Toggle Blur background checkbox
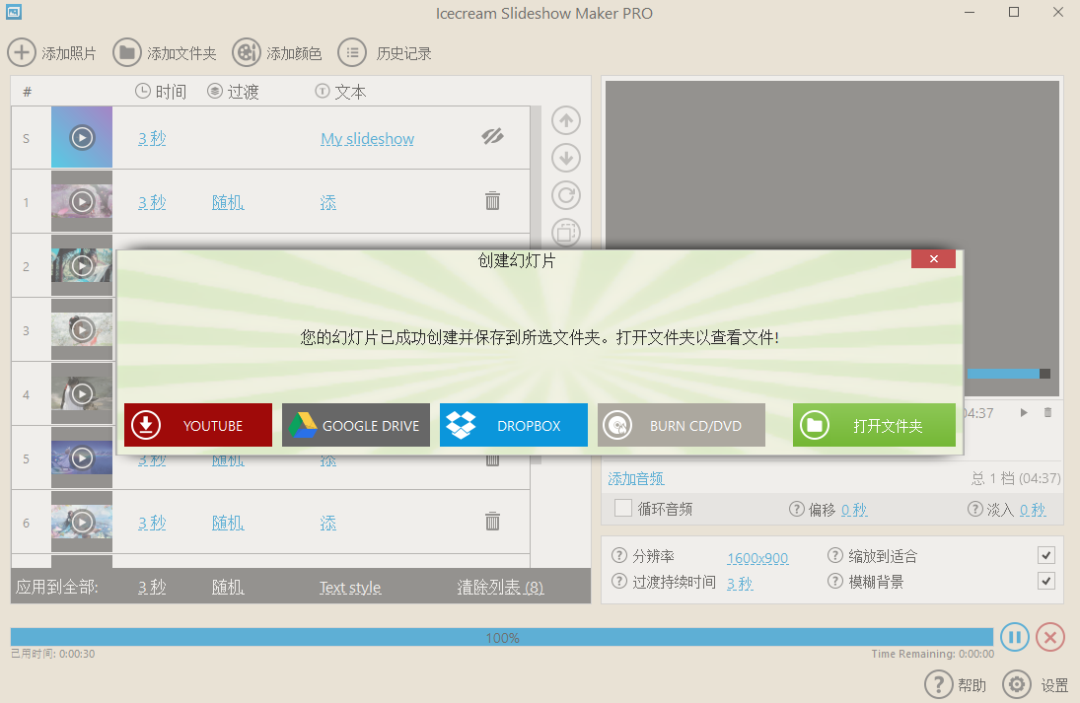1080x703 pixels. coord(1046,581)
